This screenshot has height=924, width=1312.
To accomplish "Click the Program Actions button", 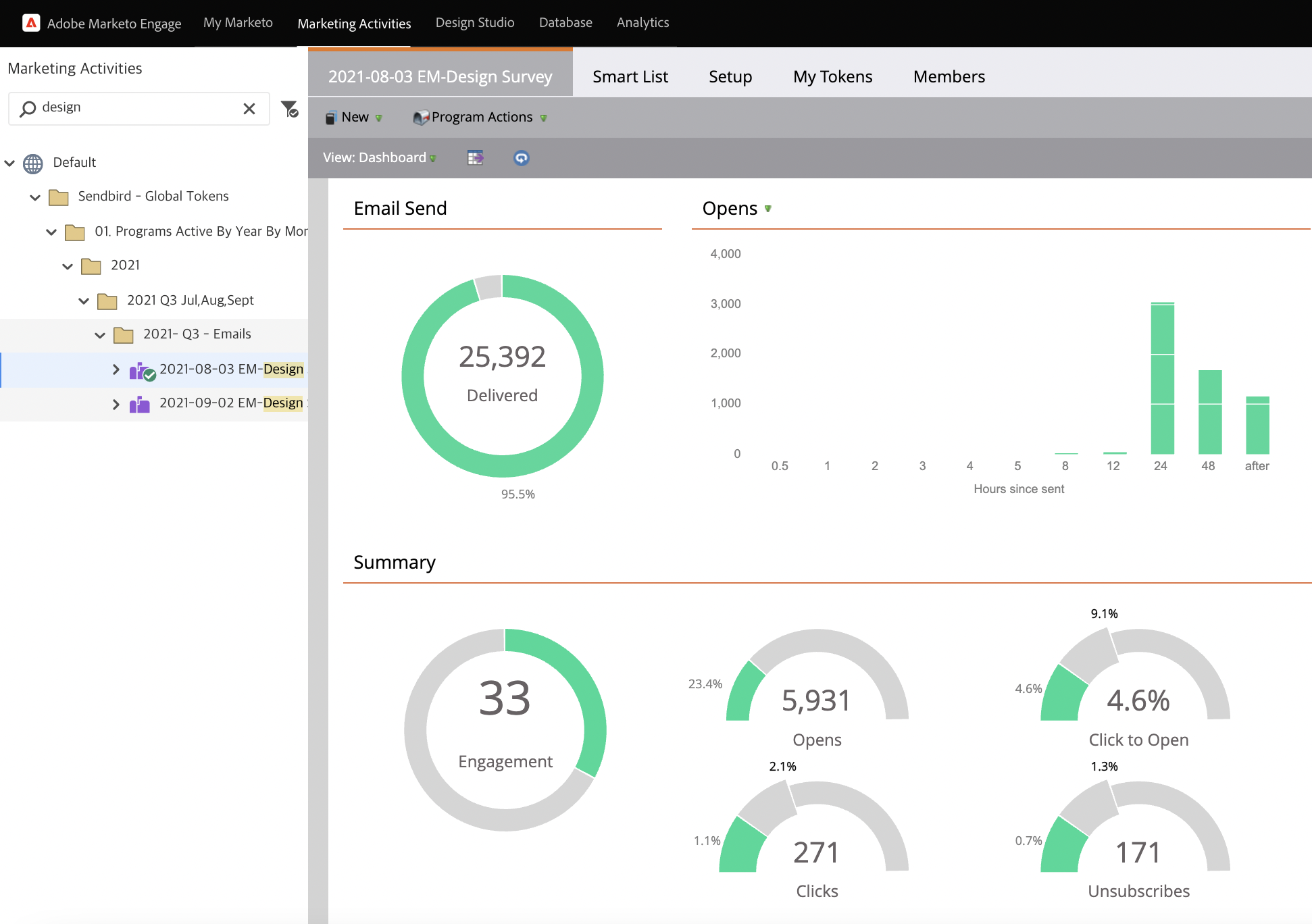I will pos(480,116).
